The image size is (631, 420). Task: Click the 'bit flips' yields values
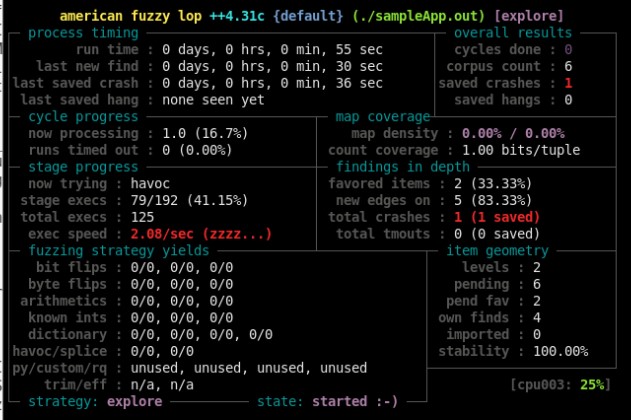click(182, 268)
